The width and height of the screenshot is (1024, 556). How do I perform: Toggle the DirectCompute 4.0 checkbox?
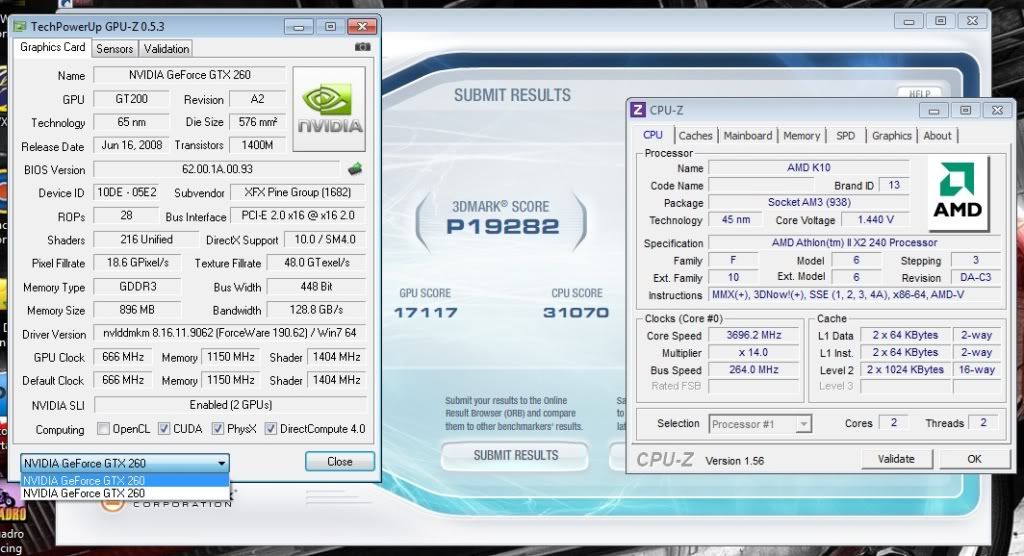(270, 429)
